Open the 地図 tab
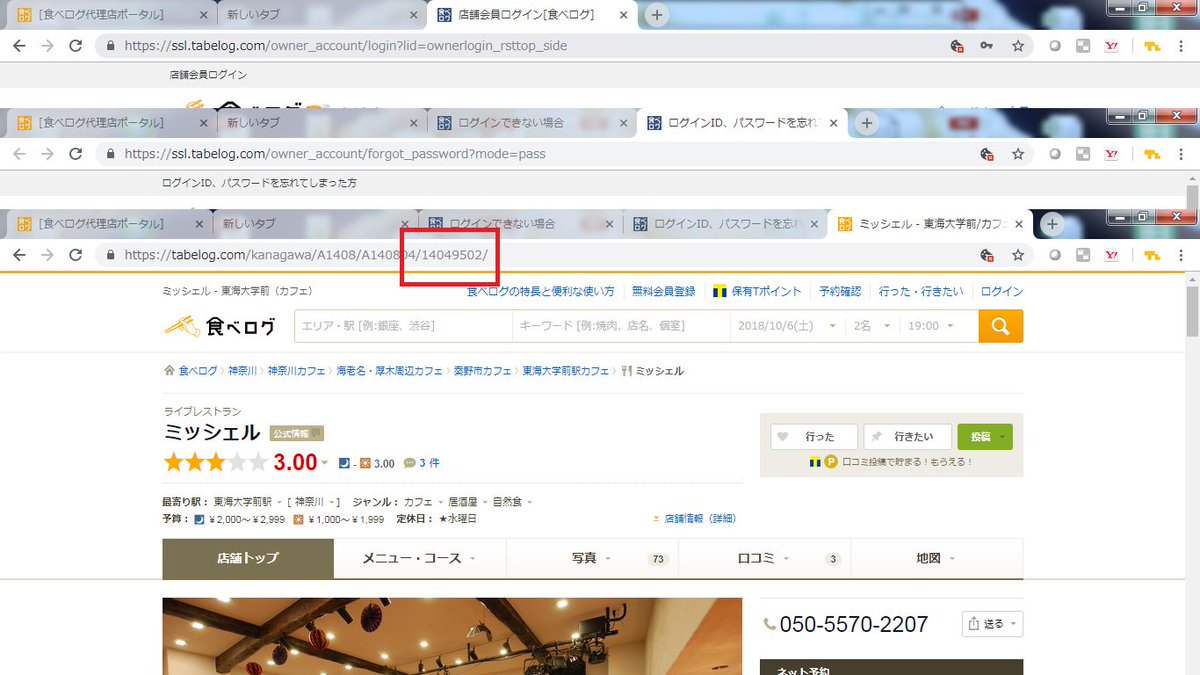This screenshot has height=675, width=1200. click(x=936, y=558)
